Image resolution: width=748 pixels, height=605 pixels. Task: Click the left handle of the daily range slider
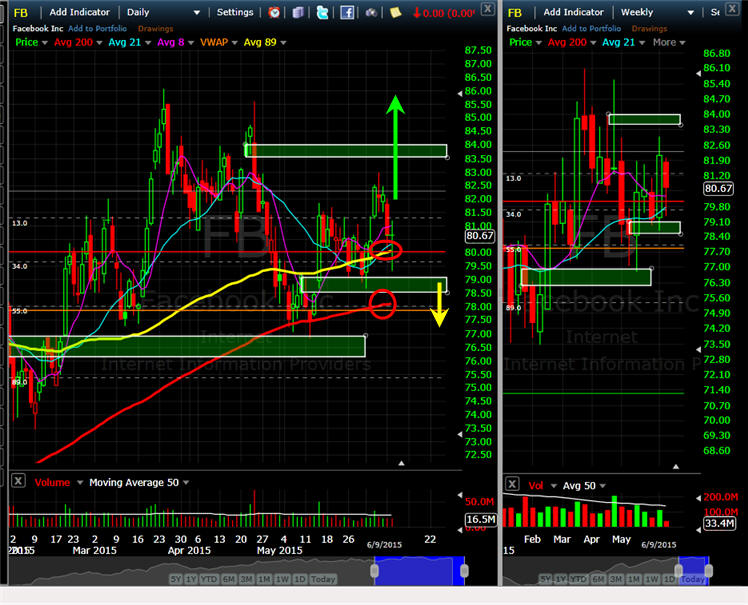[x=374, y=569]
